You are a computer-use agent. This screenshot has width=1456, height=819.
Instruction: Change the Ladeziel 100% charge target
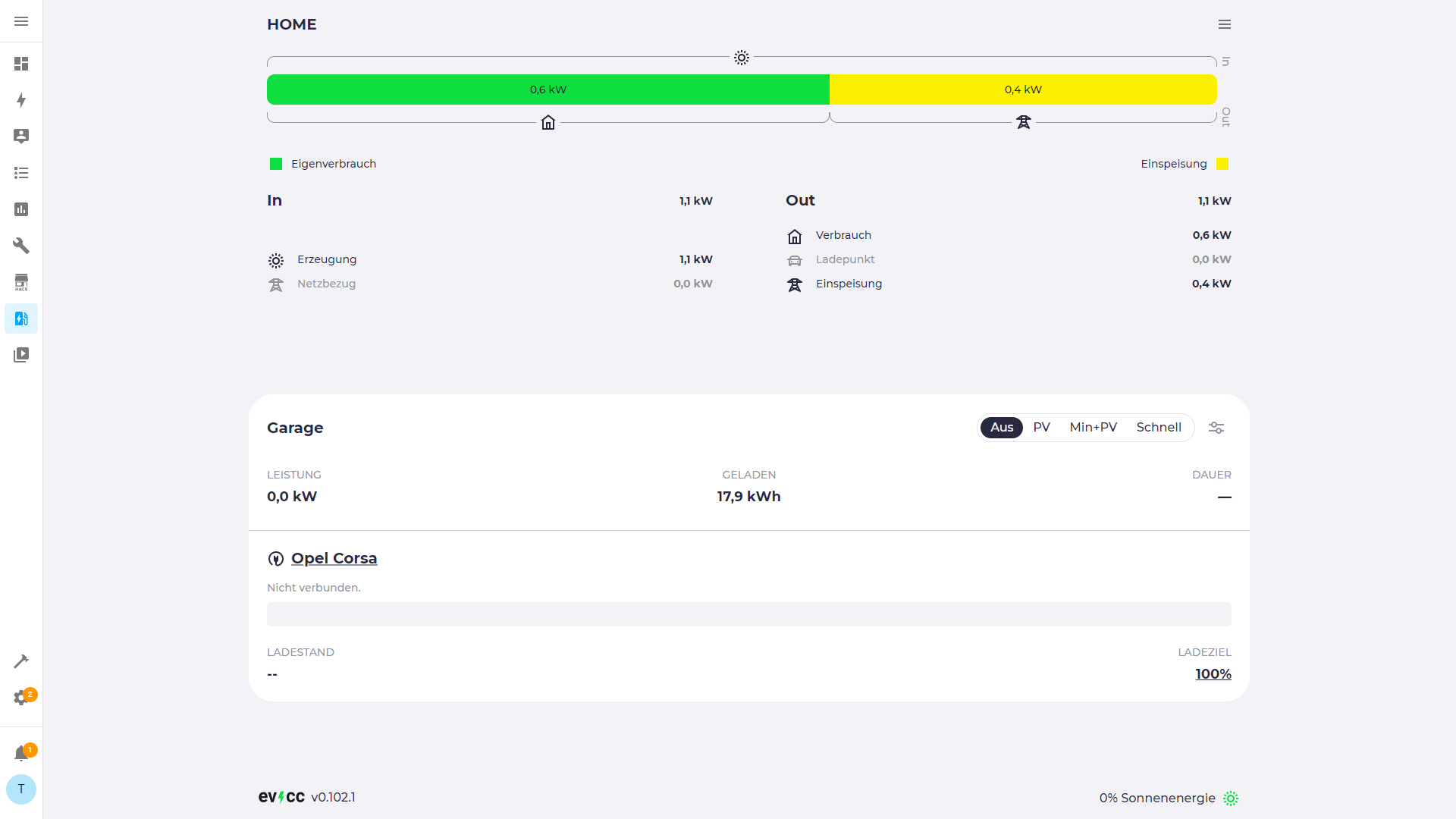tap(1213, 674)
